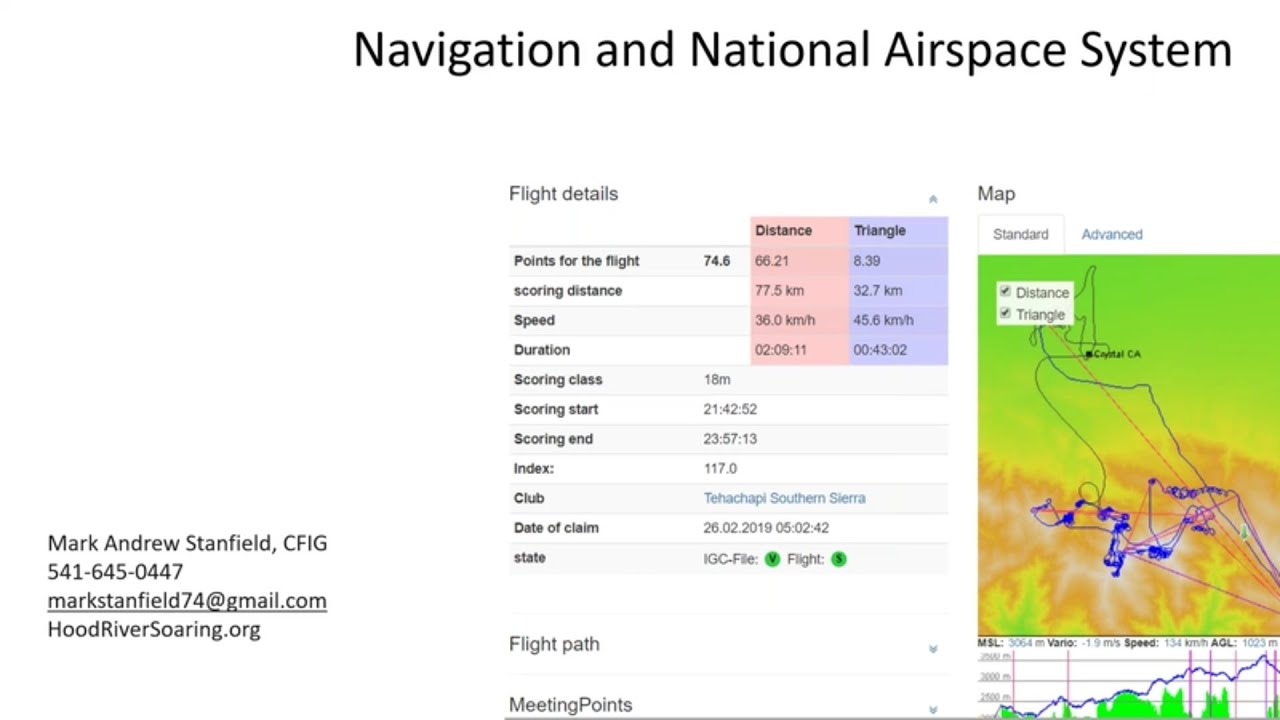Screen dimensions: 1280x720
Task: Click the markstanfield74@gmail.com email link
Action: [187, 600]
